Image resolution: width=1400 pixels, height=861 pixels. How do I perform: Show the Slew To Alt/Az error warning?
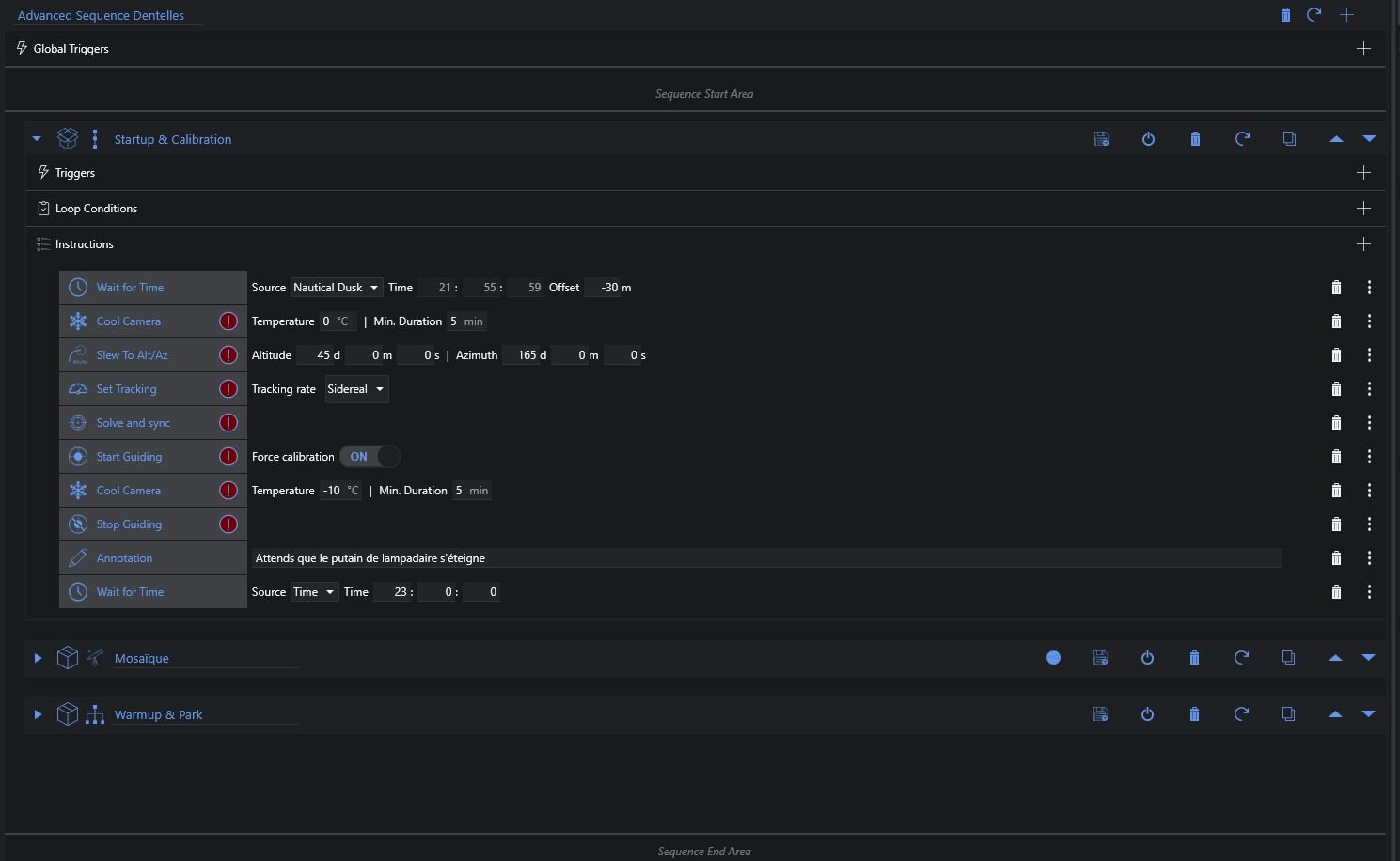(228, 355)
